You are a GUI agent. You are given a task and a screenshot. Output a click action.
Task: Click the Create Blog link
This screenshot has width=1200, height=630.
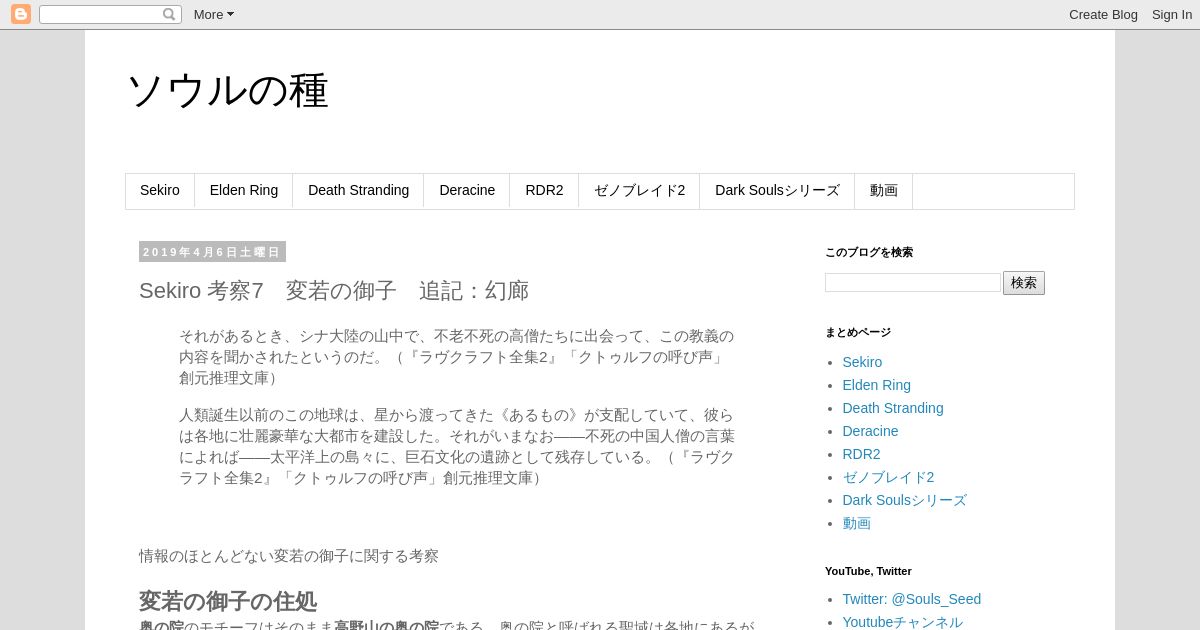tap(1103, 14)
